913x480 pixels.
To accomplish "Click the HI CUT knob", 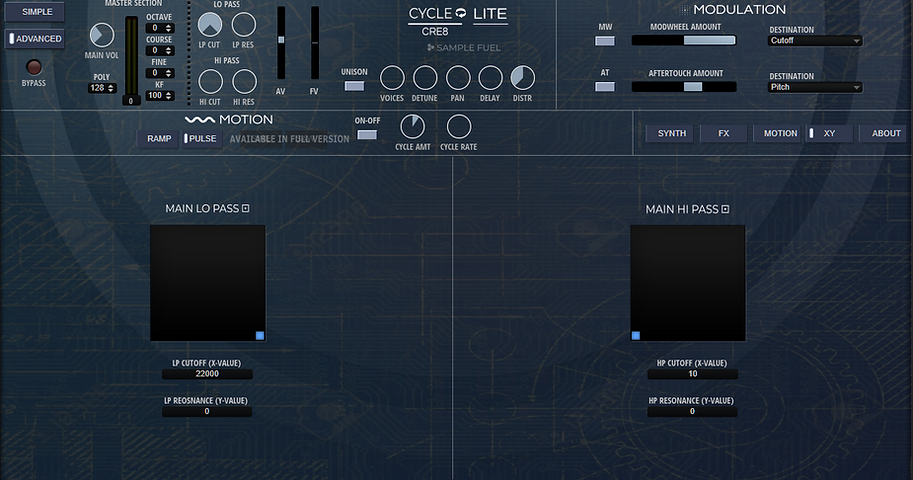I will [210, 82].
